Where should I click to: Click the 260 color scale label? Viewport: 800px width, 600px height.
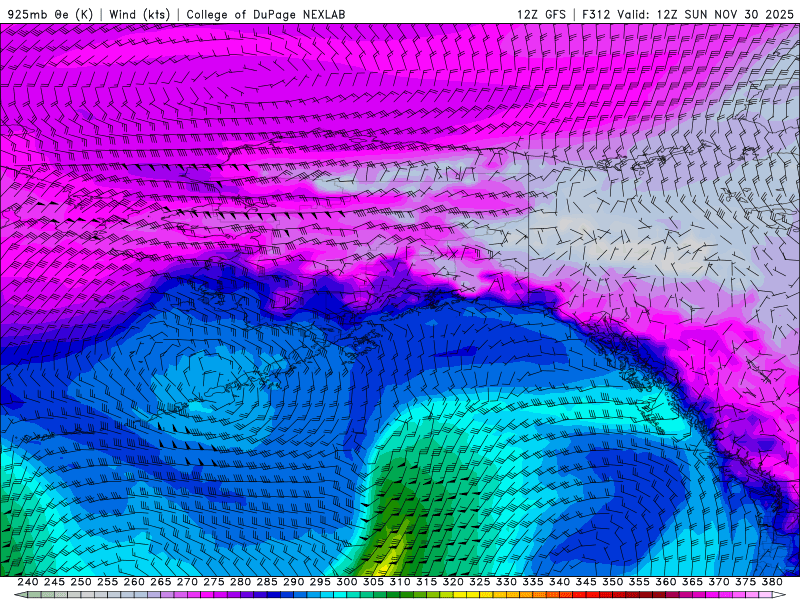134,582
